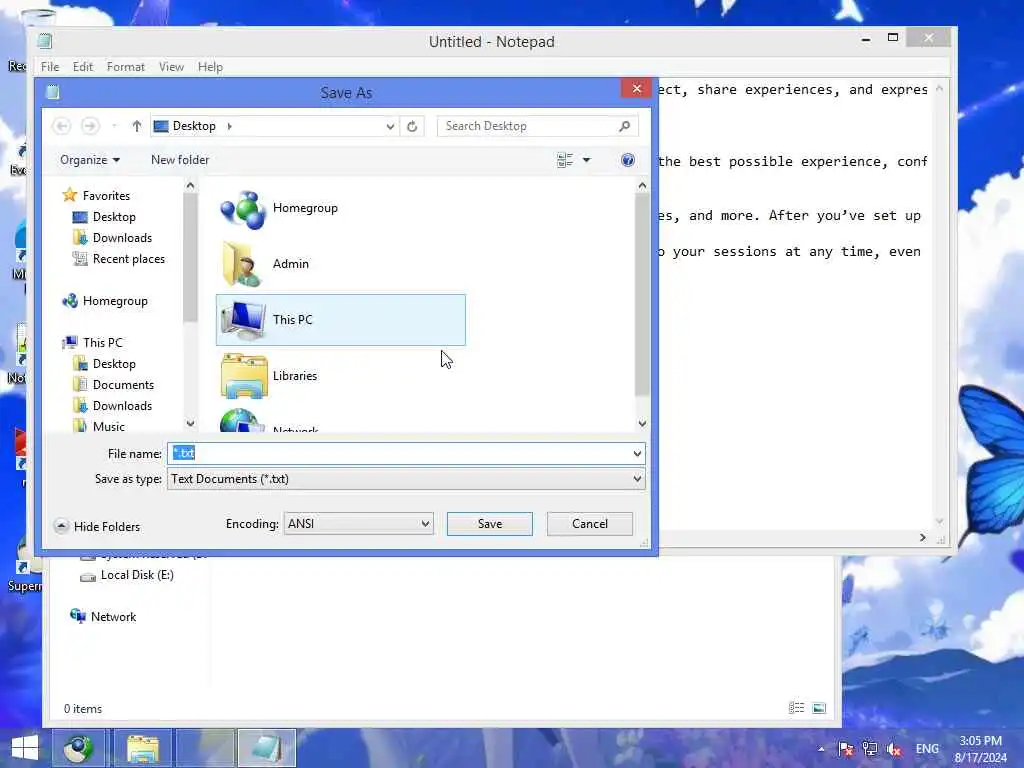Click Libraries folder icon in list
1024x768 pixels.
[244, 376]
